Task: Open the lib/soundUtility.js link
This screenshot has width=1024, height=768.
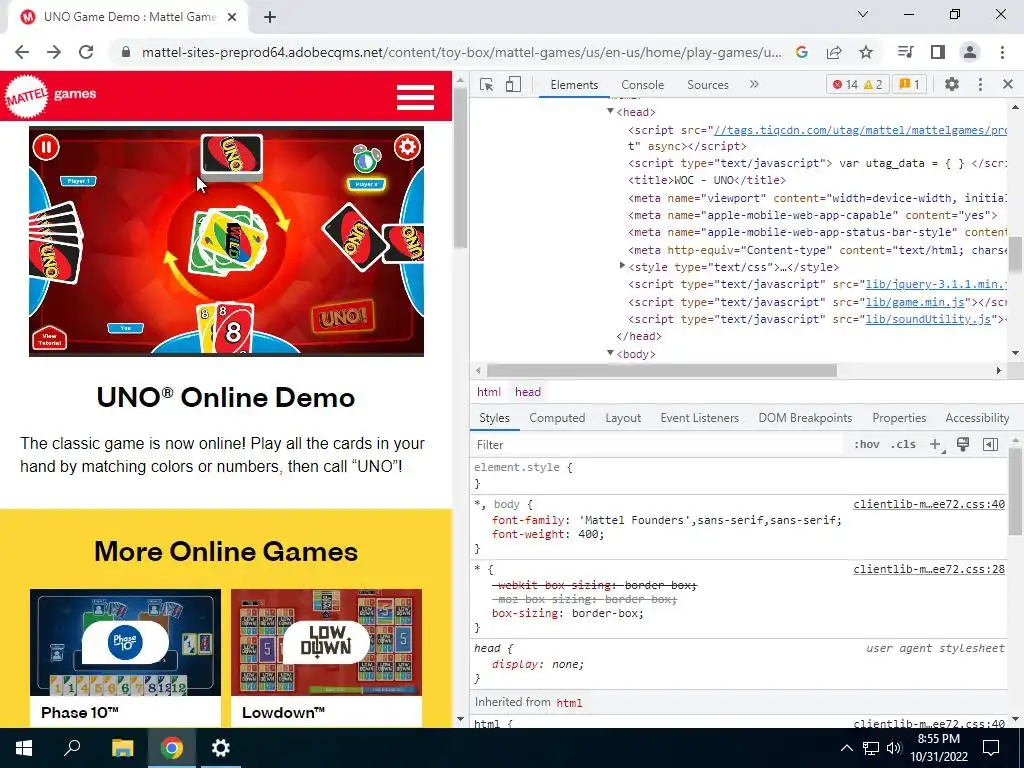Action: click(x=928, y=319)
